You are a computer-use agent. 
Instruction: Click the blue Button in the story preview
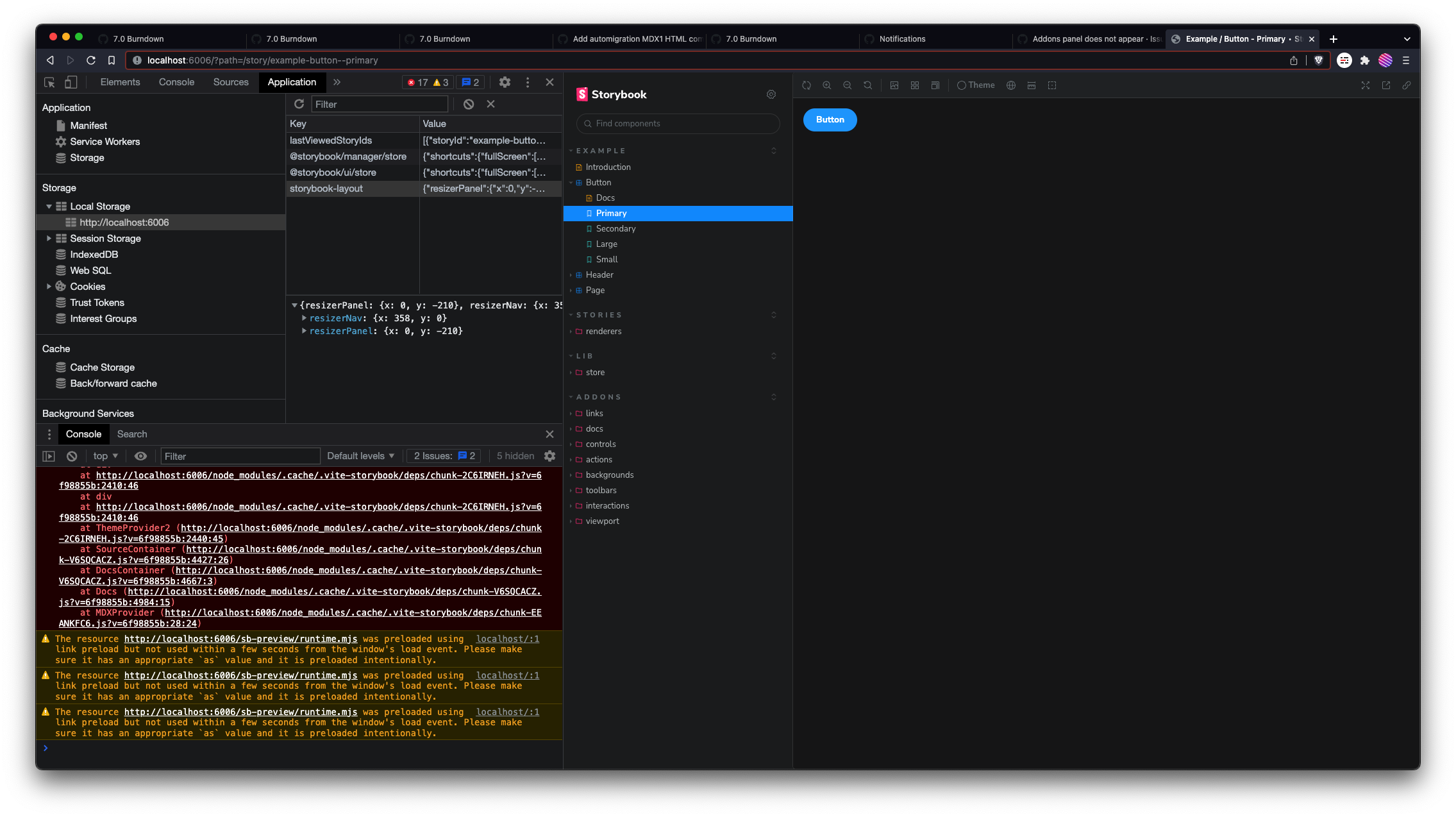[830, 119]
